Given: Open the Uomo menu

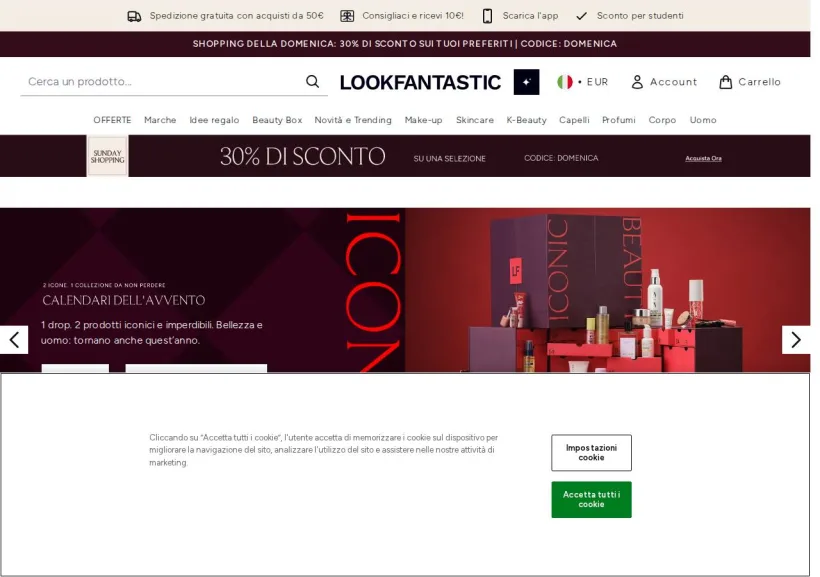Looking at the screenshot, I should tap(703, 120).
